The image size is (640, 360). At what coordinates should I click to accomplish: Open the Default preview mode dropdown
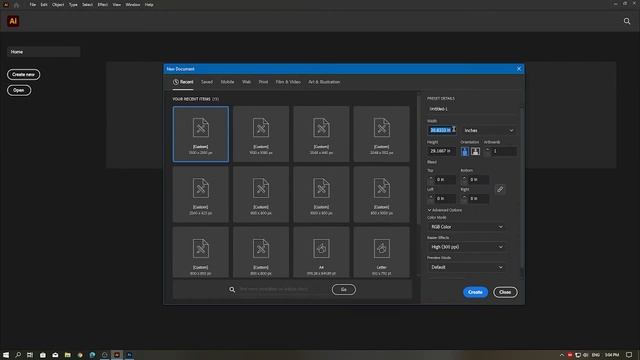point(466,267)
